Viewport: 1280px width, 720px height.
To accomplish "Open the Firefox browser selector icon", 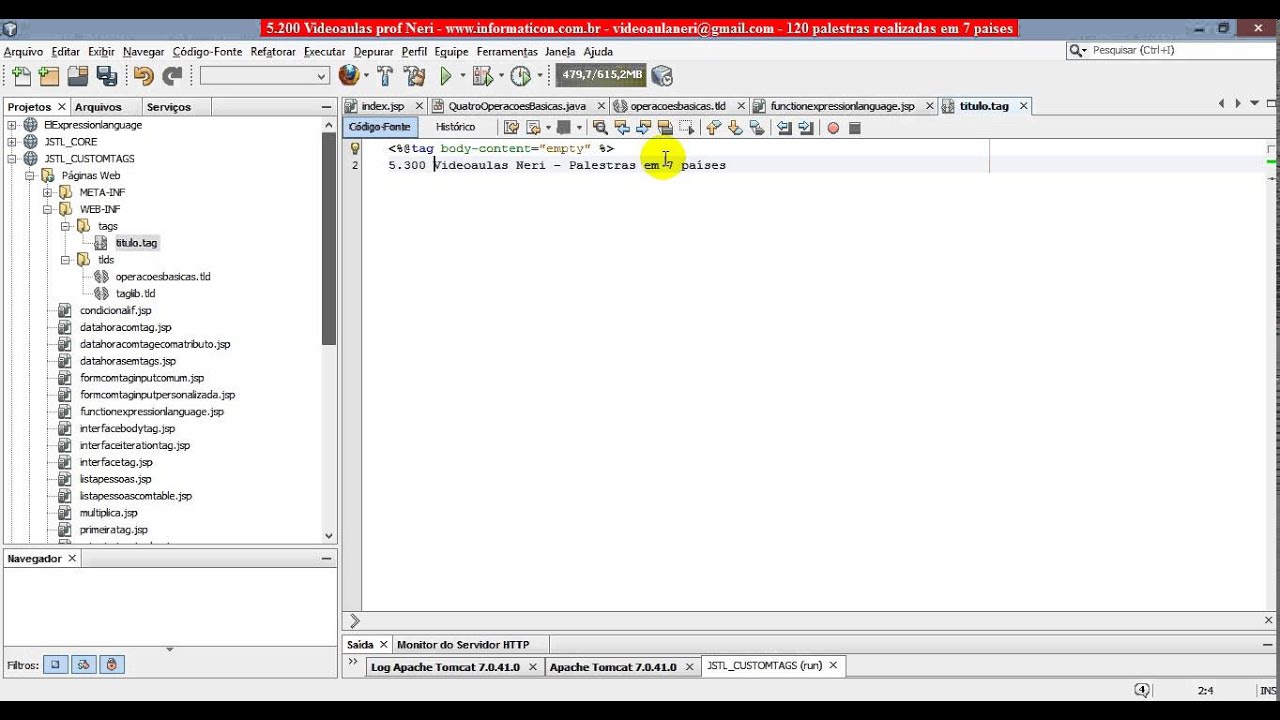I will 348,75.
